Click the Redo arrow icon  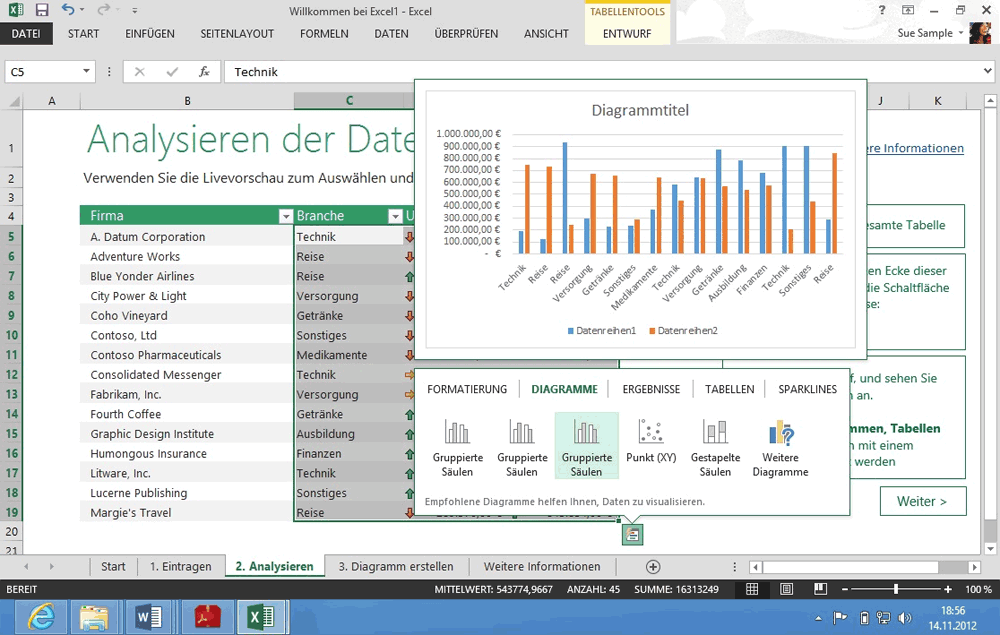[103, 10]
